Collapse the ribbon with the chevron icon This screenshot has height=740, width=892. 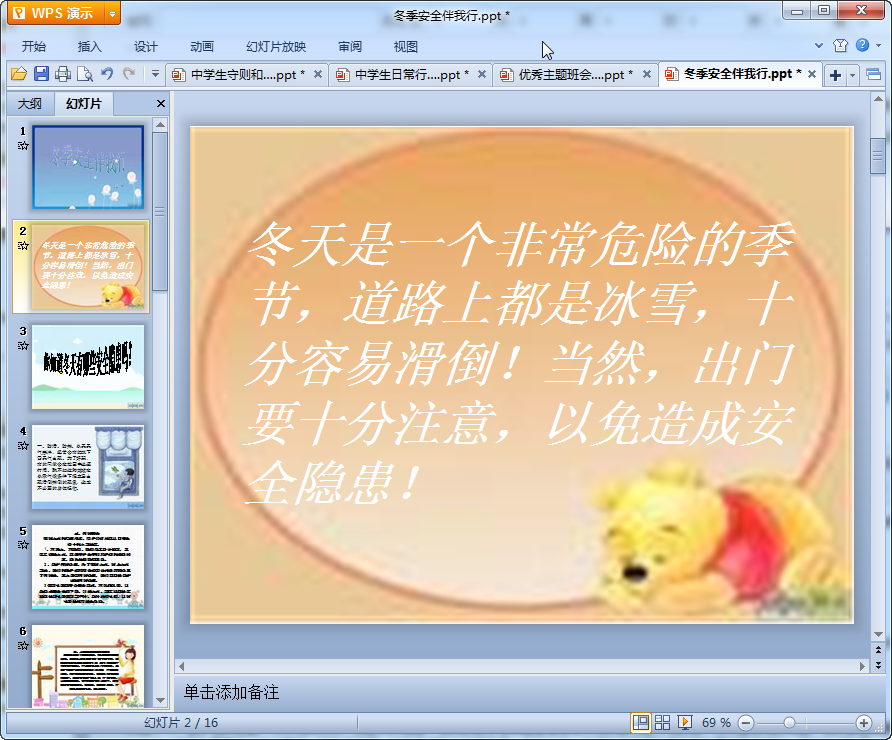pos(819,46)
